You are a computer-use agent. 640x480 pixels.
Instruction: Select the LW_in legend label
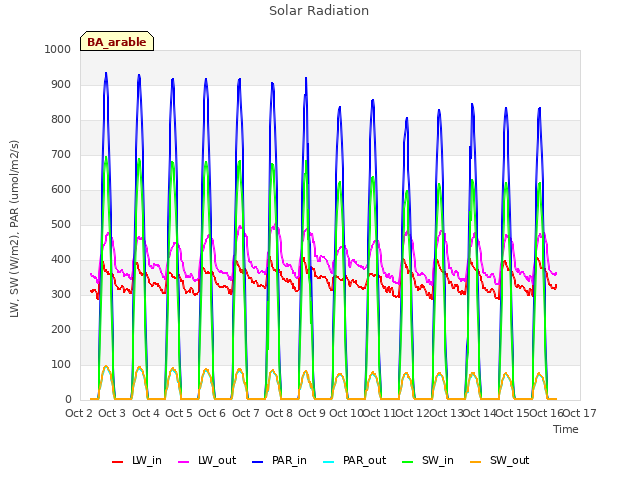147,460
